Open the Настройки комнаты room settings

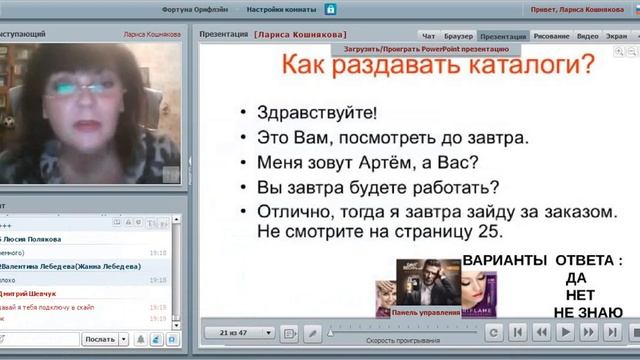coord(281,9)
